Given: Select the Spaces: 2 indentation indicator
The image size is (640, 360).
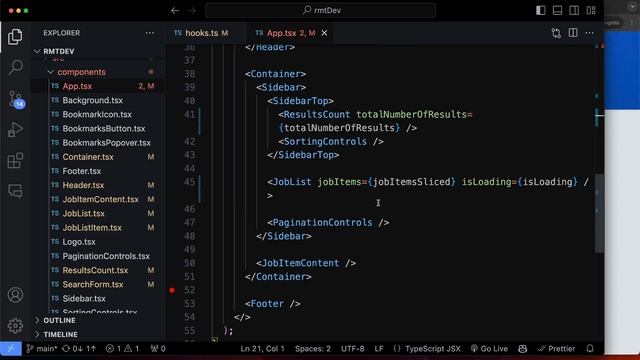Looking at the screenshot, I should point(313,349).
